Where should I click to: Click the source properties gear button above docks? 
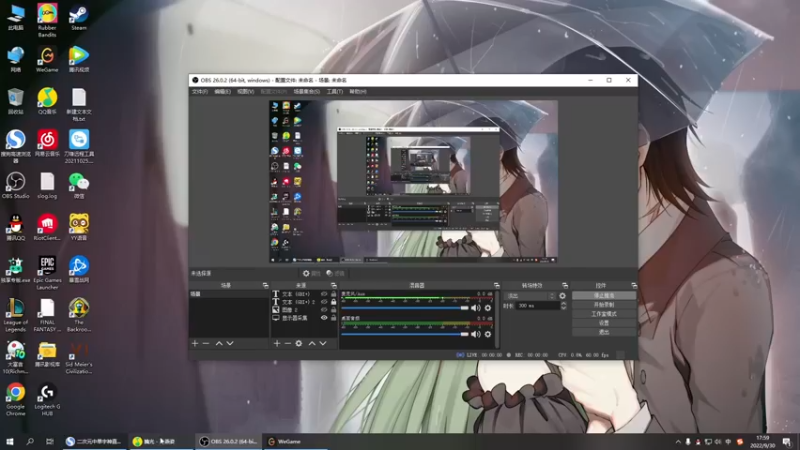[311, 273]
